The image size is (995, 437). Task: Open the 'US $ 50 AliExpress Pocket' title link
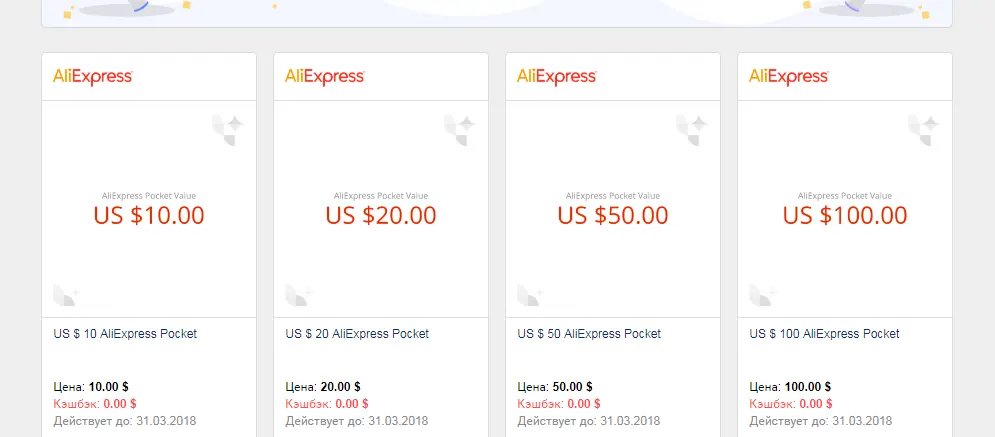(589, 334)
